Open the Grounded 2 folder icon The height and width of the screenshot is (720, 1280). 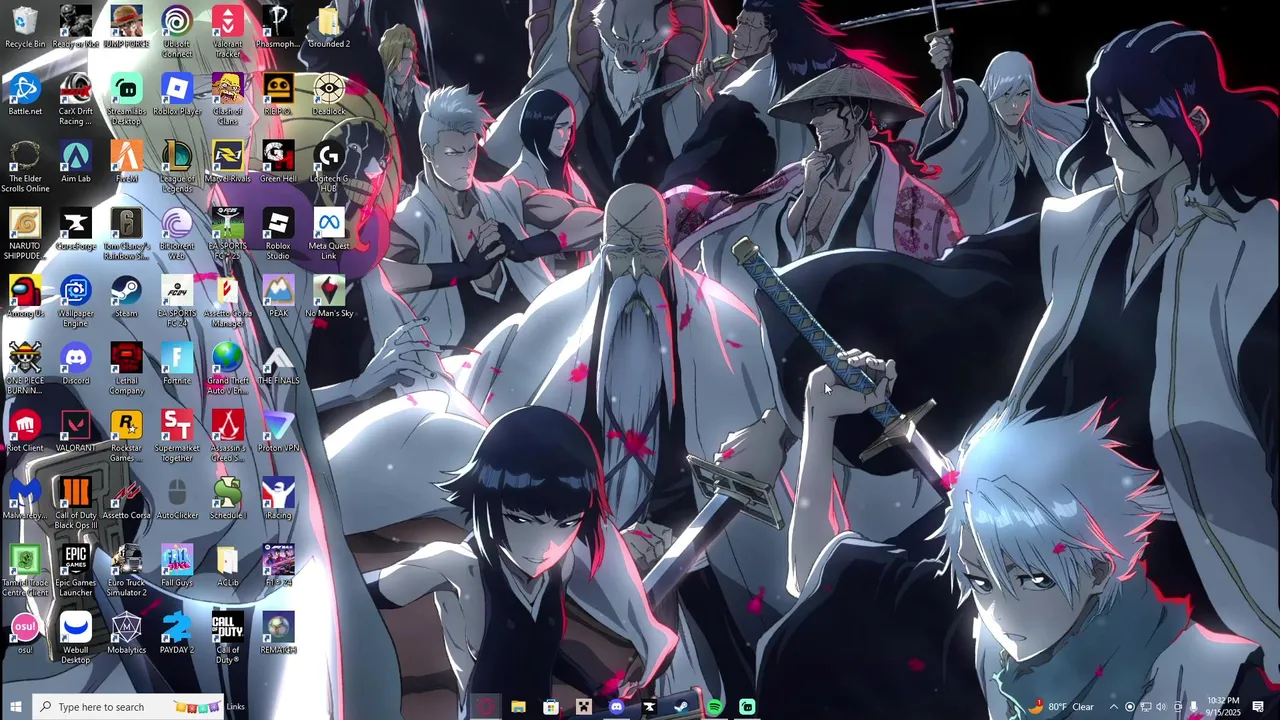tap(329, 28)
